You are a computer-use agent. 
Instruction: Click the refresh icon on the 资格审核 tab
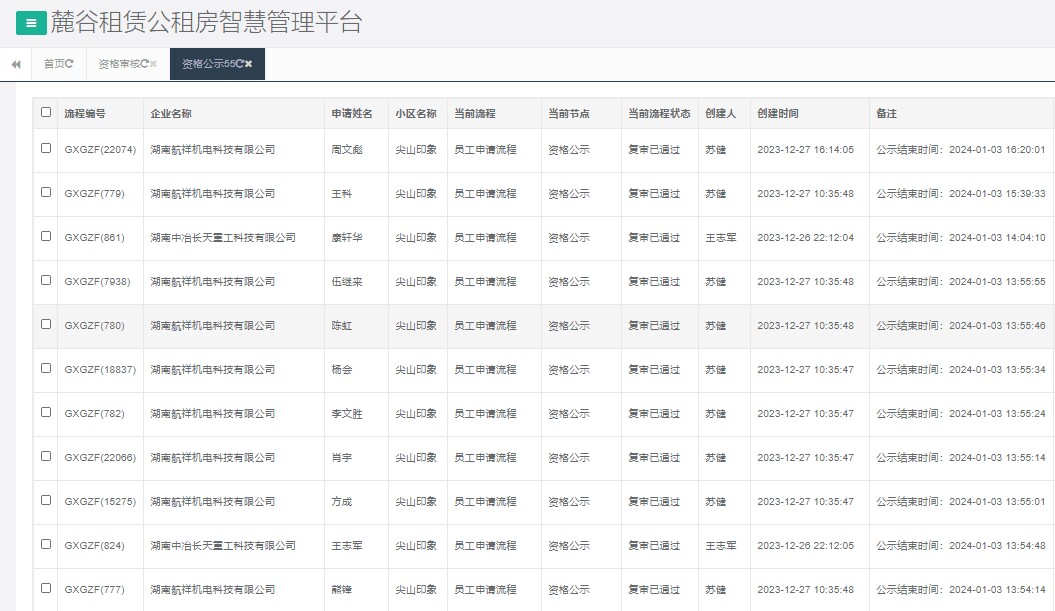coord(146,63)
